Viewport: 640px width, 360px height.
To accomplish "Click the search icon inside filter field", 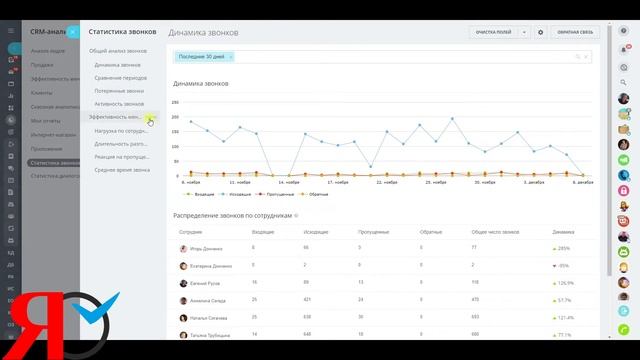I will pos(578,57).
